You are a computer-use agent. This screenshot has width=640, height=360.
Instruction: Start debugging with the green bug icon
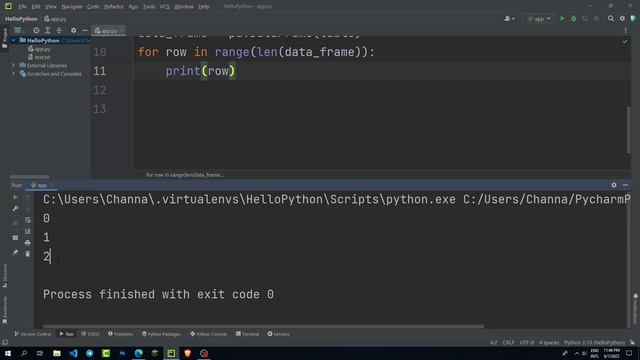[573, 19]
